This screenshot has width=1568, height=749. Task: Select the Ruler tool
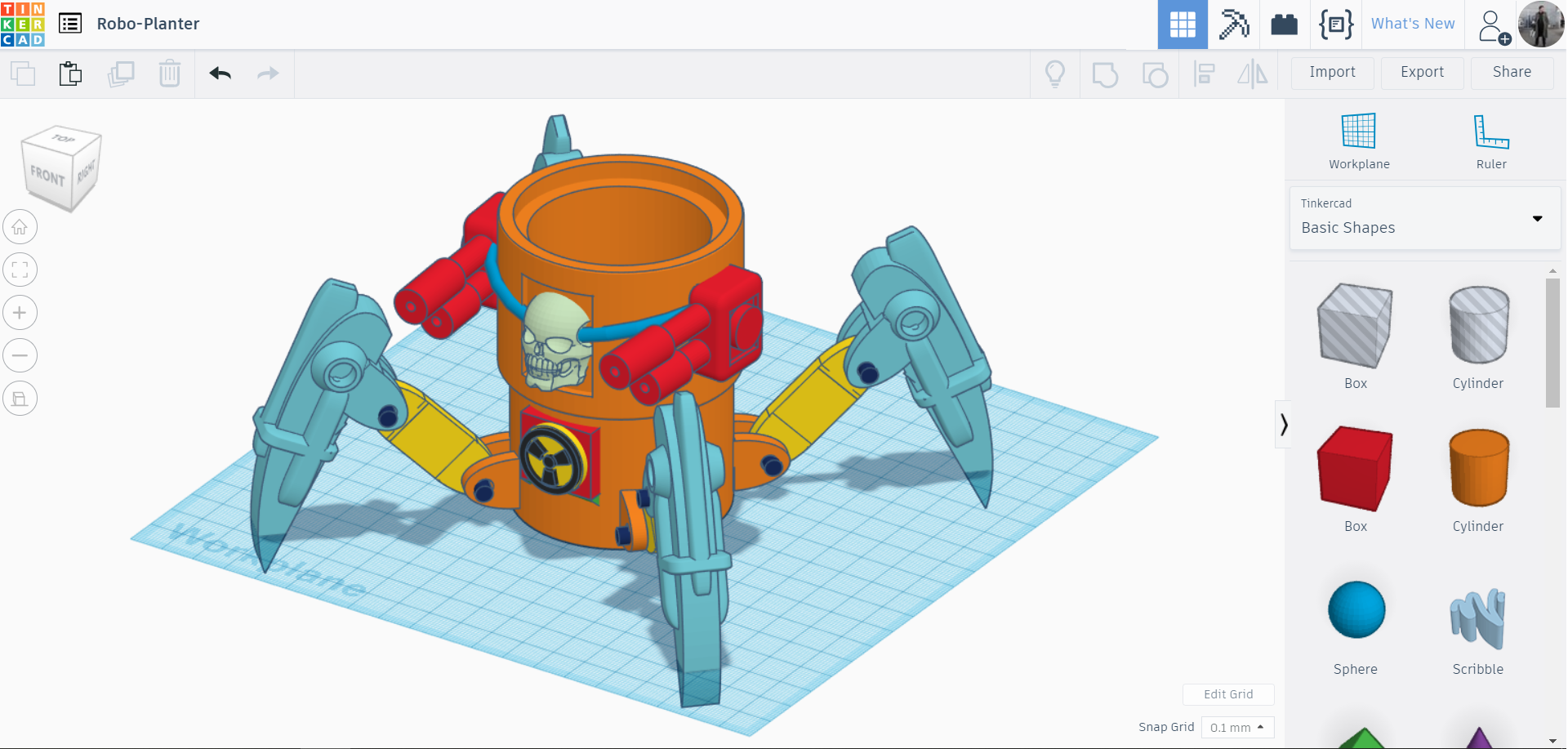[1491, 141]
